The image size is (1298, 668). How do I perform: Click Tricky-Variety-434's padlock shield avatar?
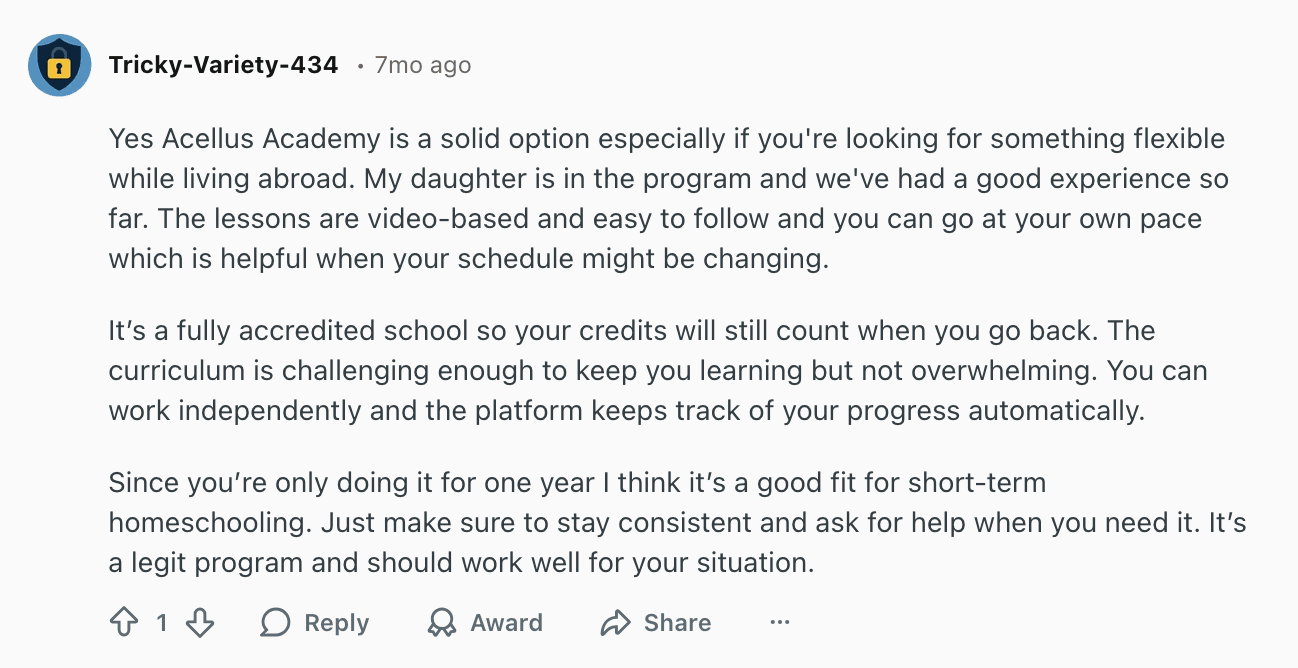point(60,65)
